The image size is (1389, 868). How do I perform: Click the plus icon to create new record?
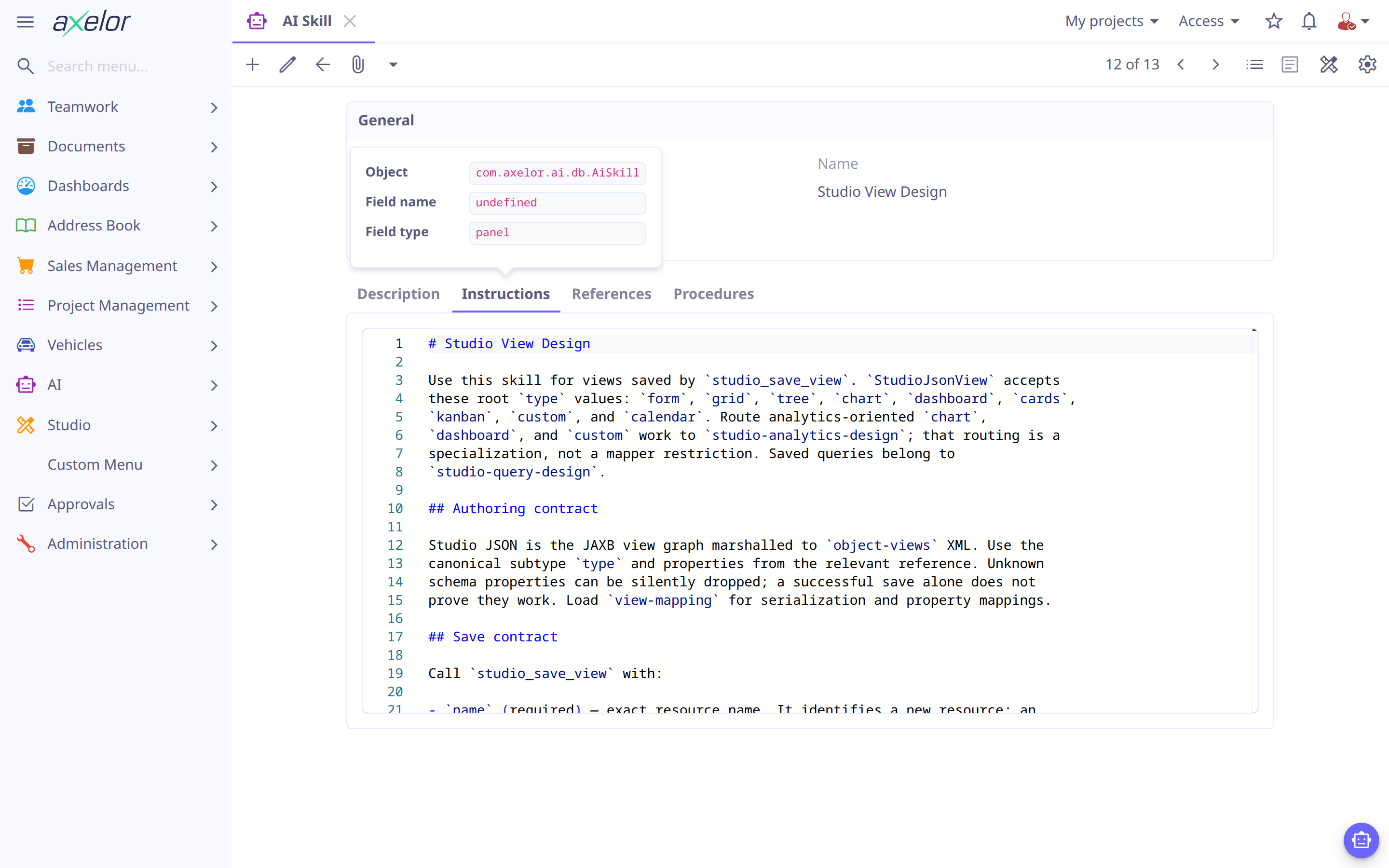click(x=253, y=64)
